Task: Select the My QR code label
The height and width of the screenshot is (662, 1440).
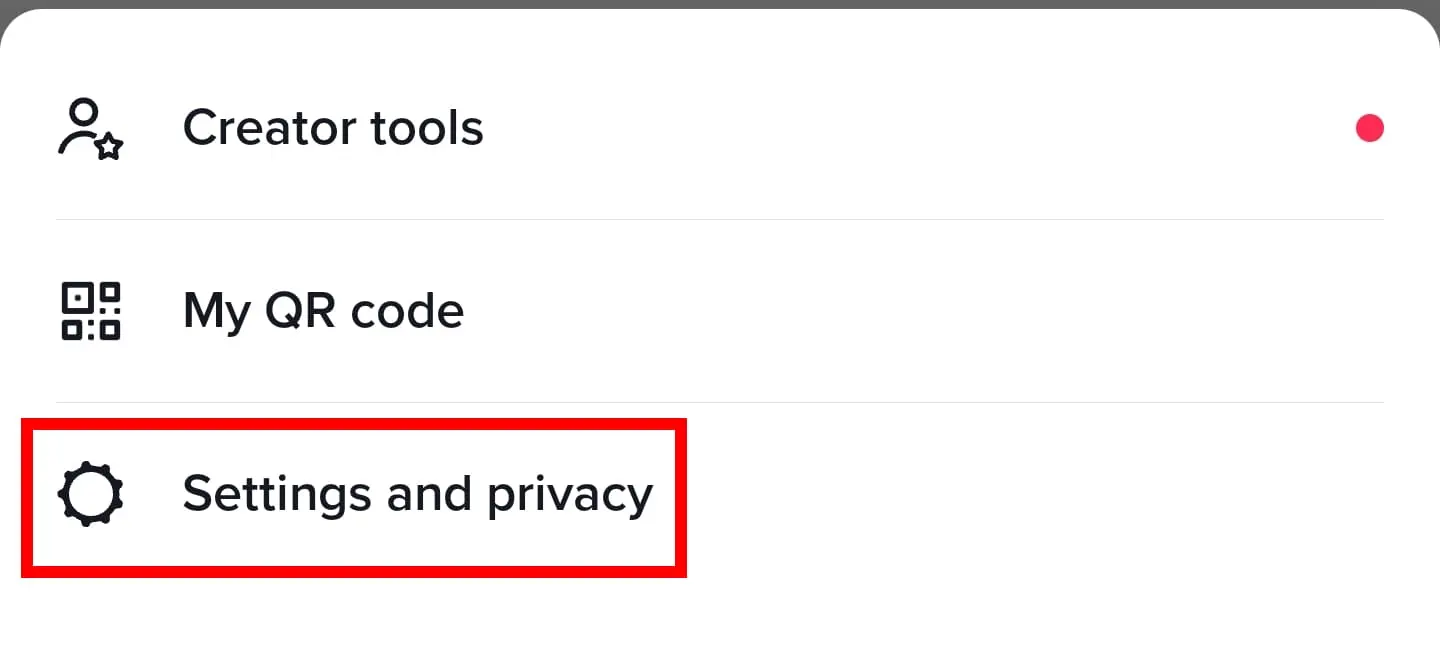Action: point(323,311)
